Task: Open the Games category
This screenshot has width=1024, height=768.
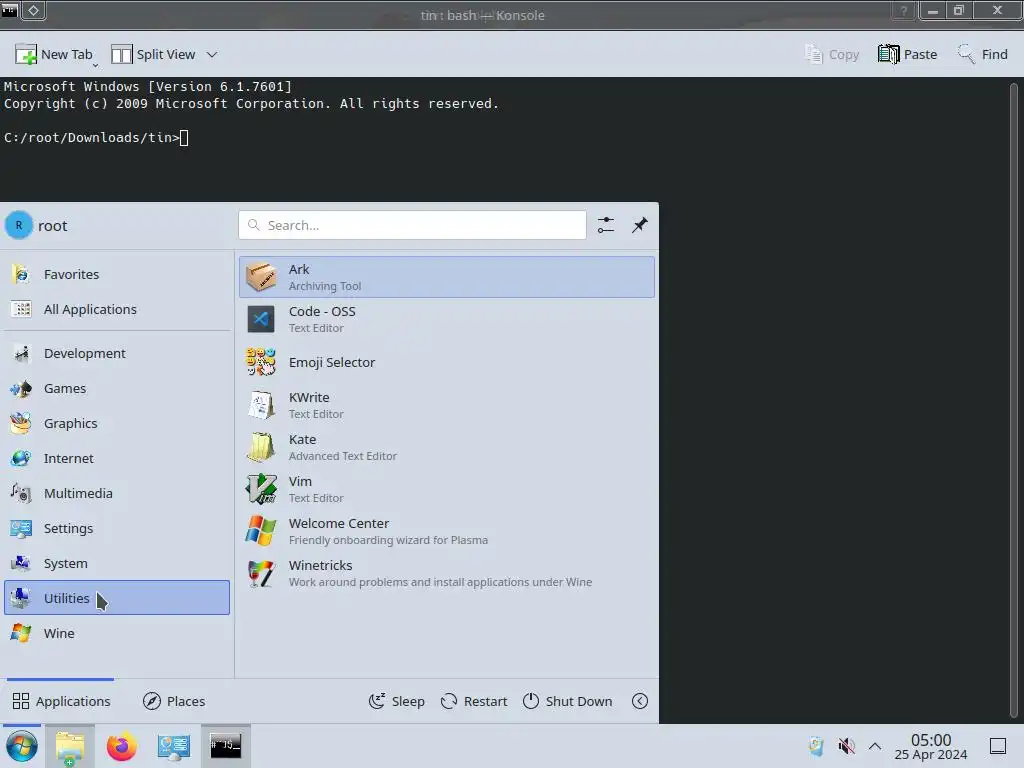Action: pos(117,389)
